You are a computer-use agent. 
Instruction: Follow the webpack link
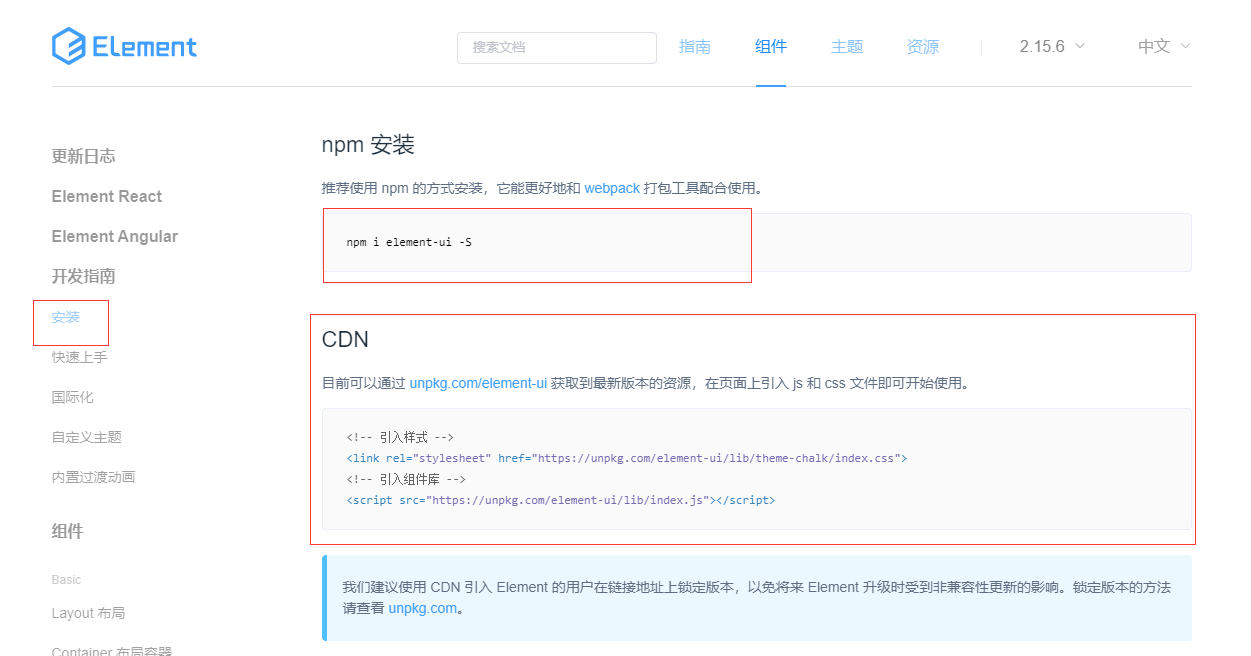point(612,188)
